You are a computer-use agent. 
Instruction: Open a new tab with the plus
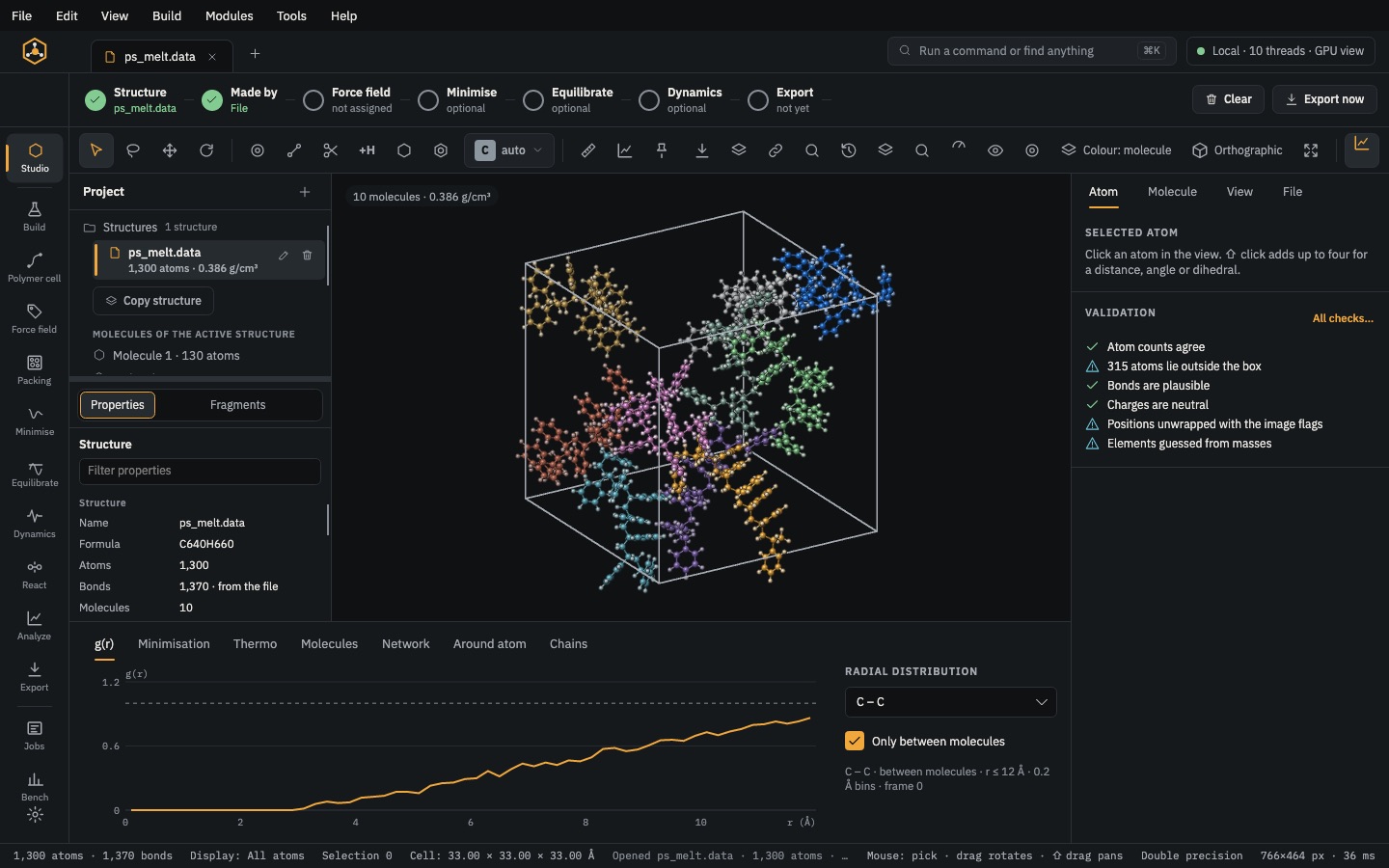click(x=255, y=54)
